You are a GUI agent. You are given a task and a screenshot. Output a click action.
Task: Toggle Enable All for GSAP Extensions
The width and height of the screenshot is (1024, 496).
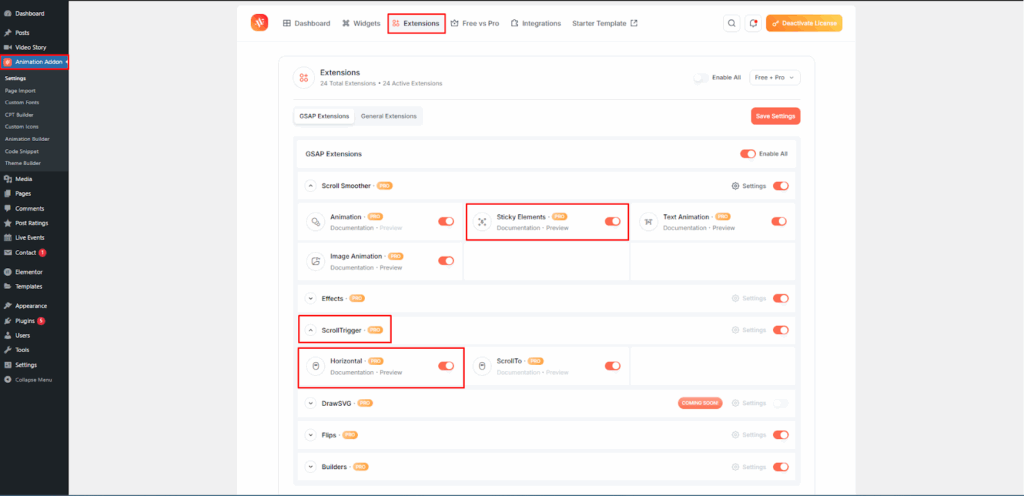747,154
